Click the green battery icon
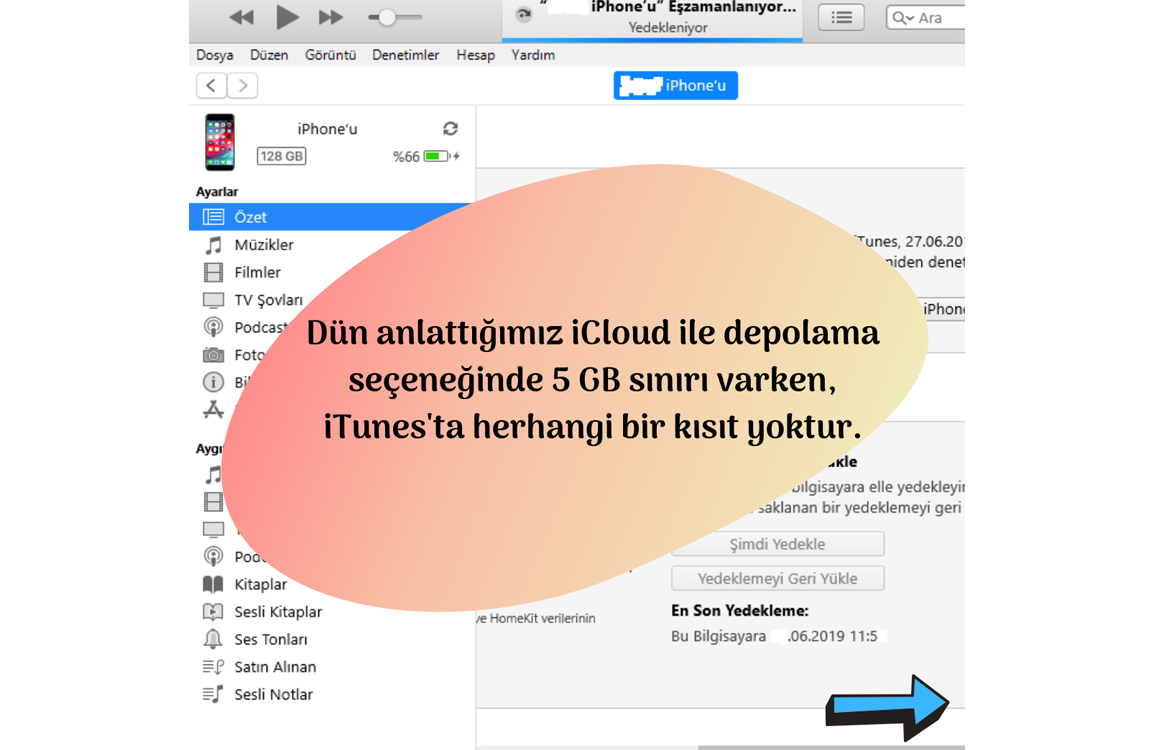Image resolution: width=1170 pixels, height=750 pixels. point(437,156)
